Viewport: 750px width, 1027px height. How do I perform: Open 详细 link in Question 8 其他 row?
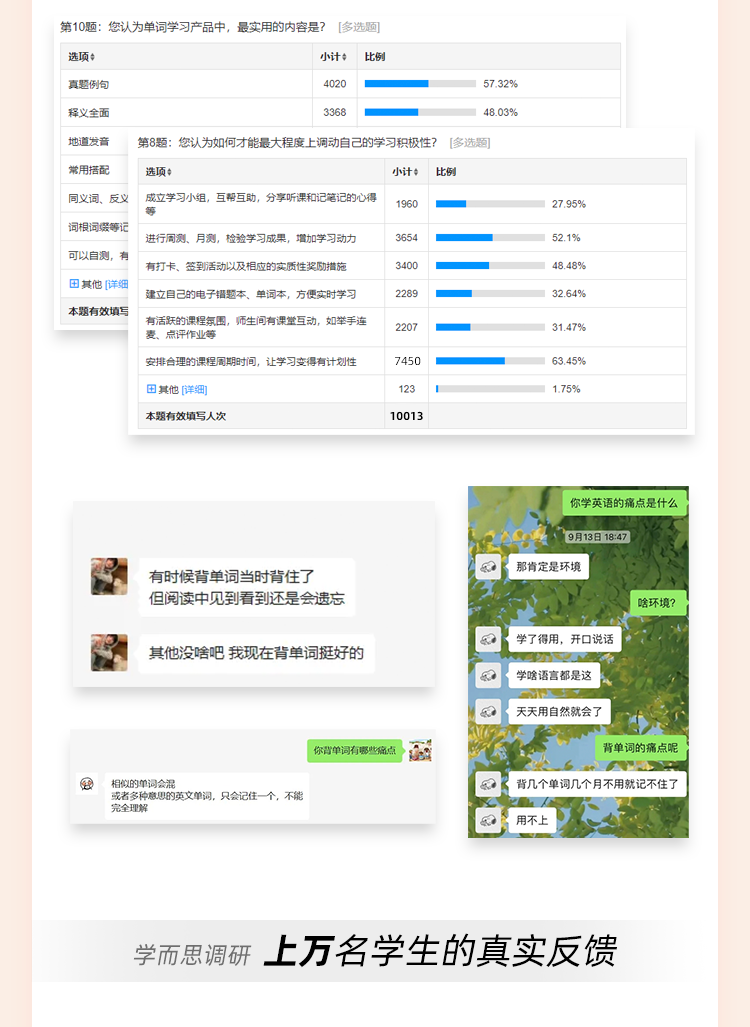(195, 390)
